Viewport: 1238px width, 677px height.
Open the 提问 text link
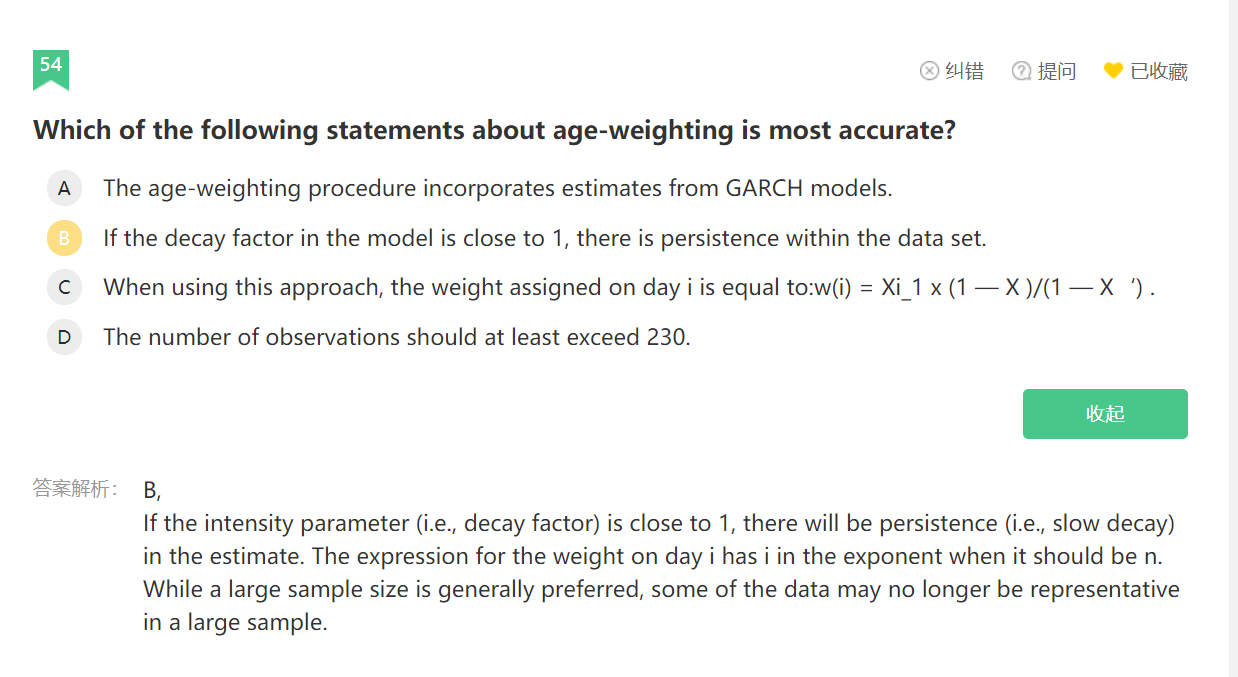pyautogui.click(x=1057, y=71)
